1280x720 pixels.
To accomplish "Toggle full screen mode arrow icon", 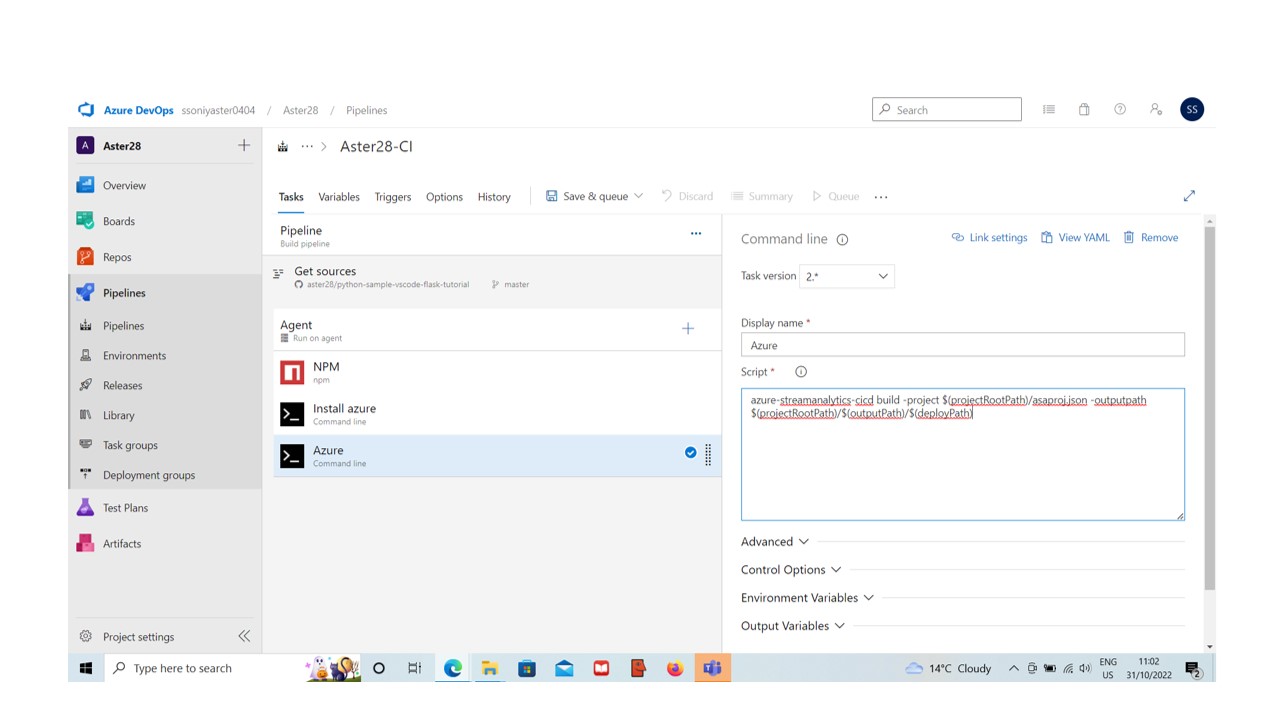I will [x=1189, y=196].
